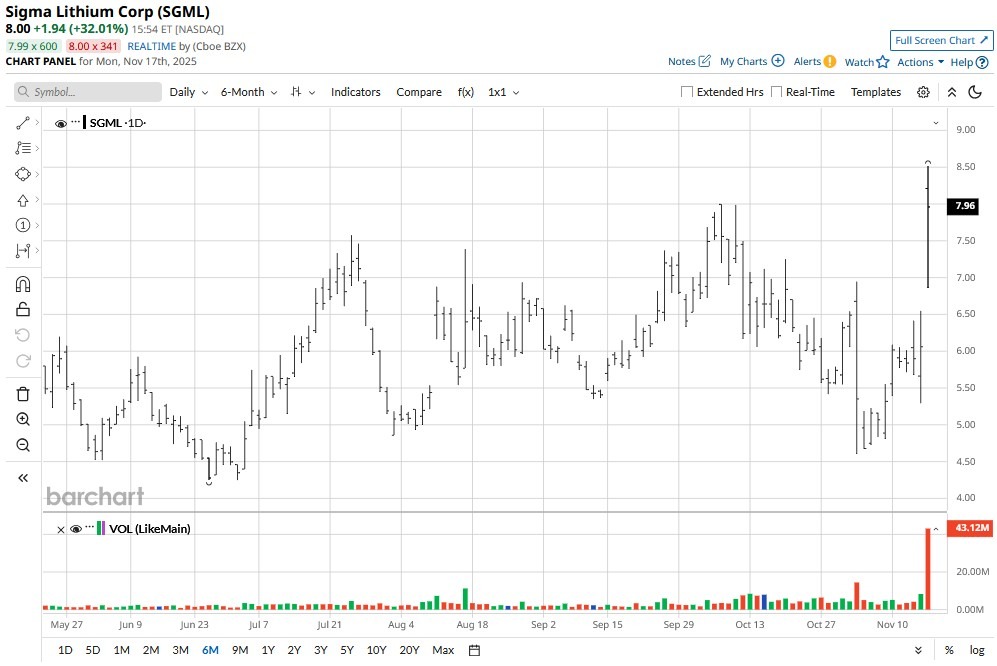997x666 pixels.
Task: Click the REALTIME data source link
Action: [x=151, y=46]
